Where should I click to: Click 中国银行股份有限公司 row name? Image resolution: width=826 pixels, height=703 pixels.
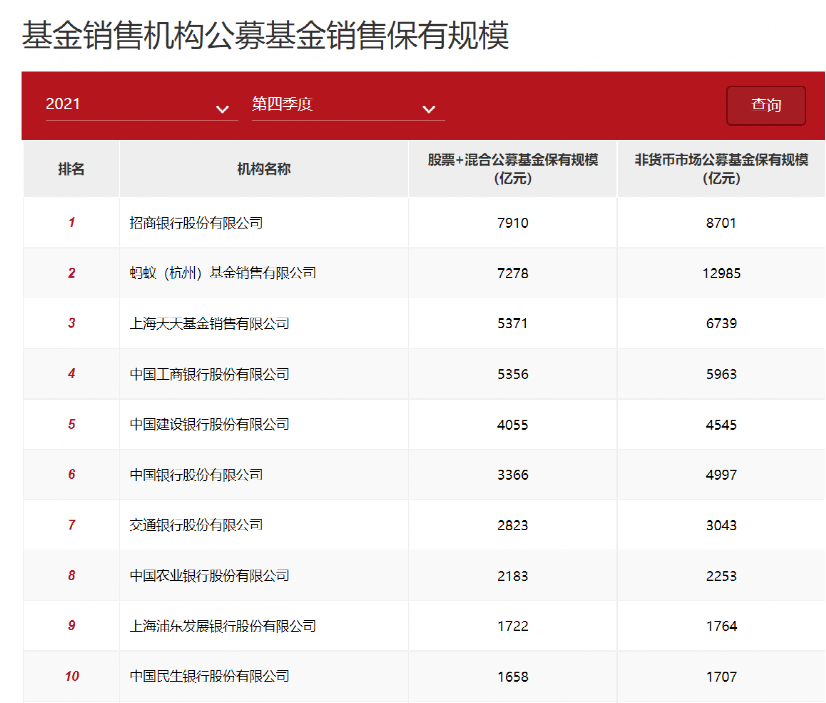tap(196, 474)
